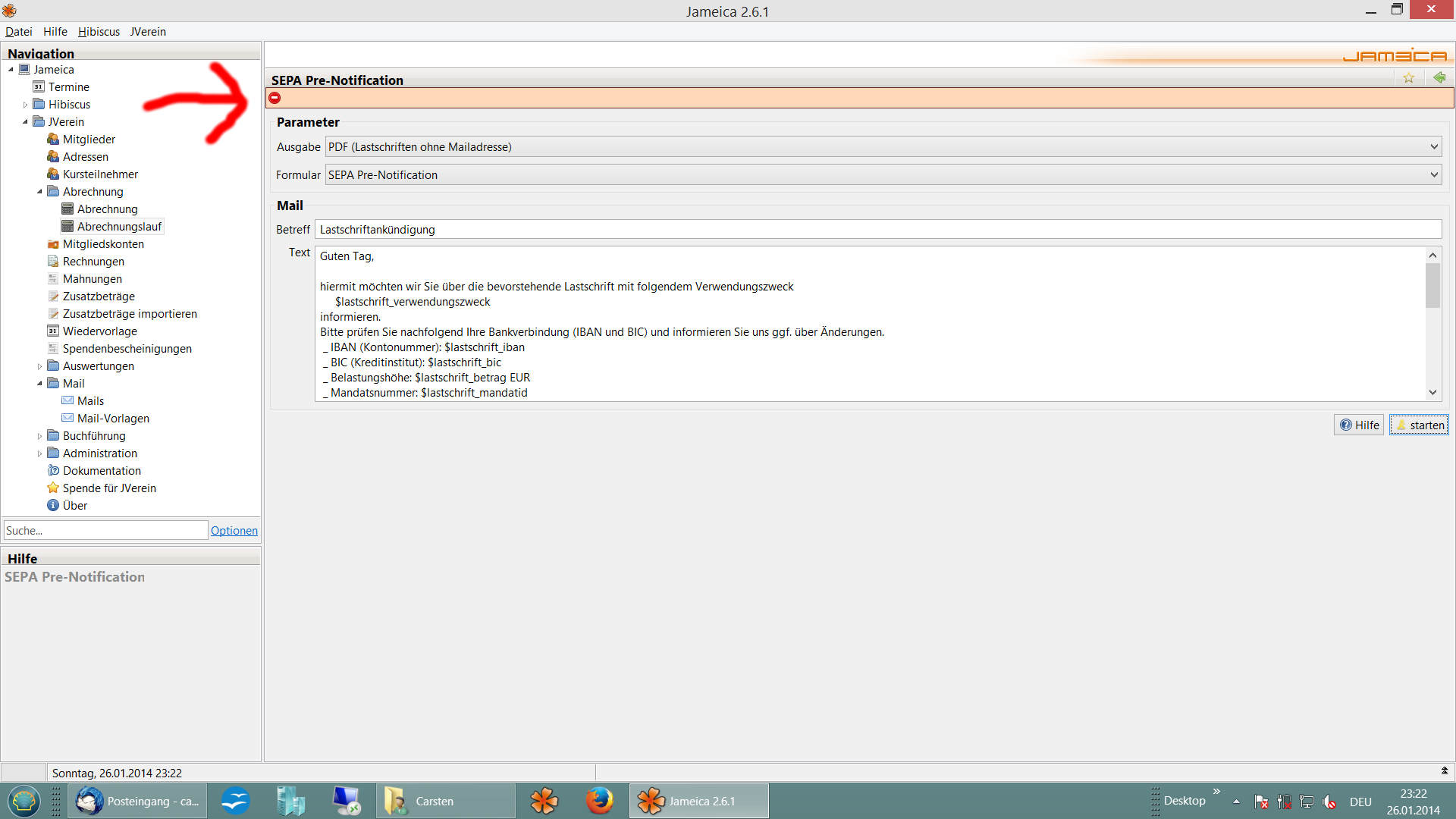
Task: Click the Windows Start orb
Action: pos(24,801)
